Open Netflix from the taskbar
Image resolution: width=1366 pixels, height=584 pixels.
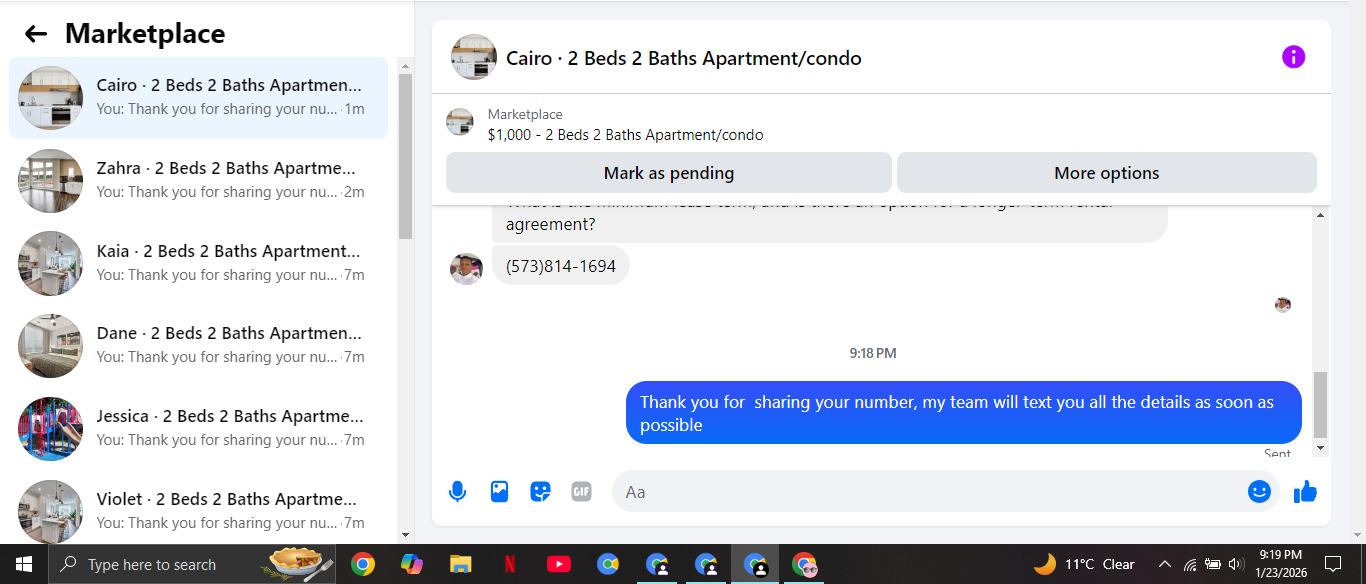point(510,565)
